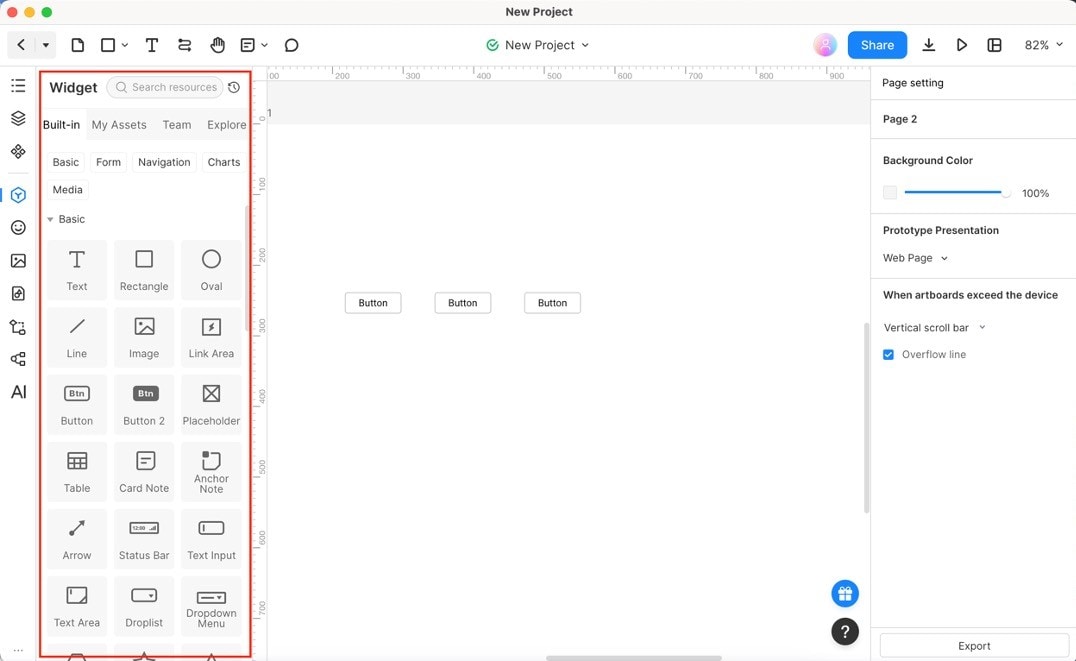The image size is (1076, 661).
Task: Select the Button widget
Action: point(77,404)
